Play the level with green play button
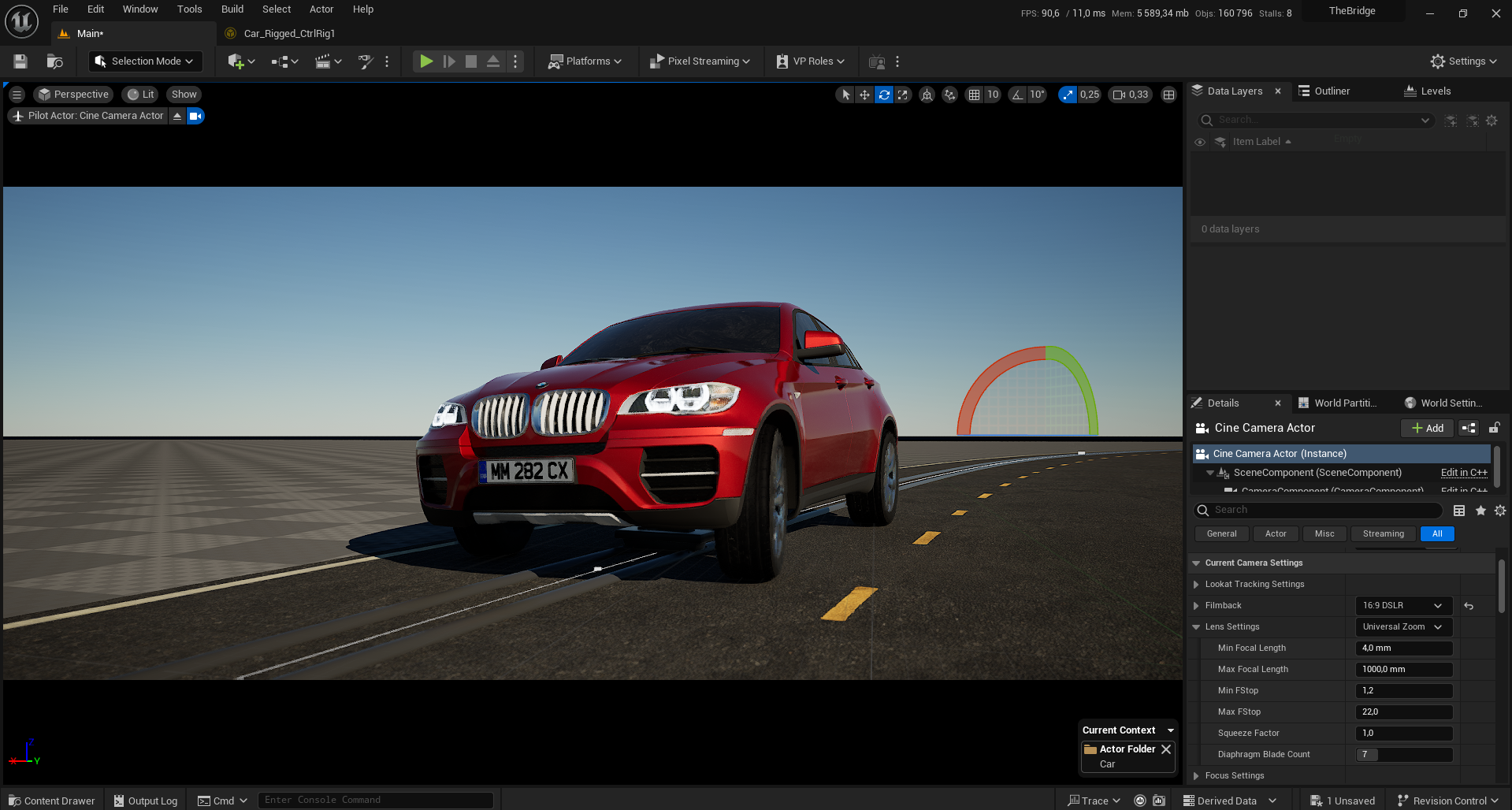1512x810 pixels. pyautogui.click(x=426, y=61)
